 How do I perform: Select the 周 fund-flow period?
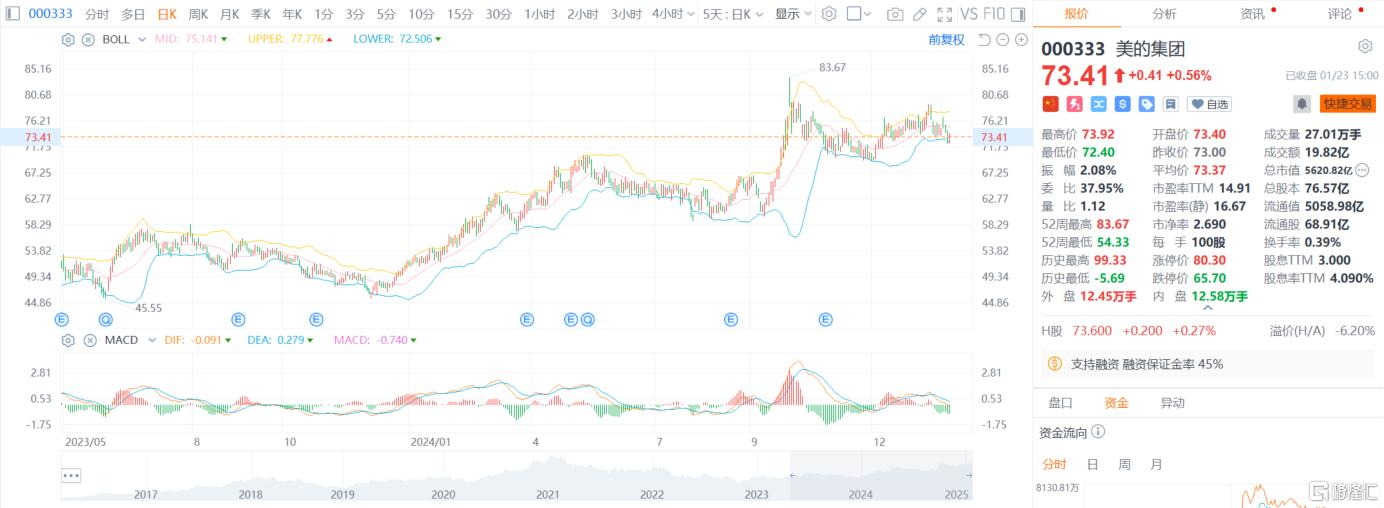(1124, 464)
